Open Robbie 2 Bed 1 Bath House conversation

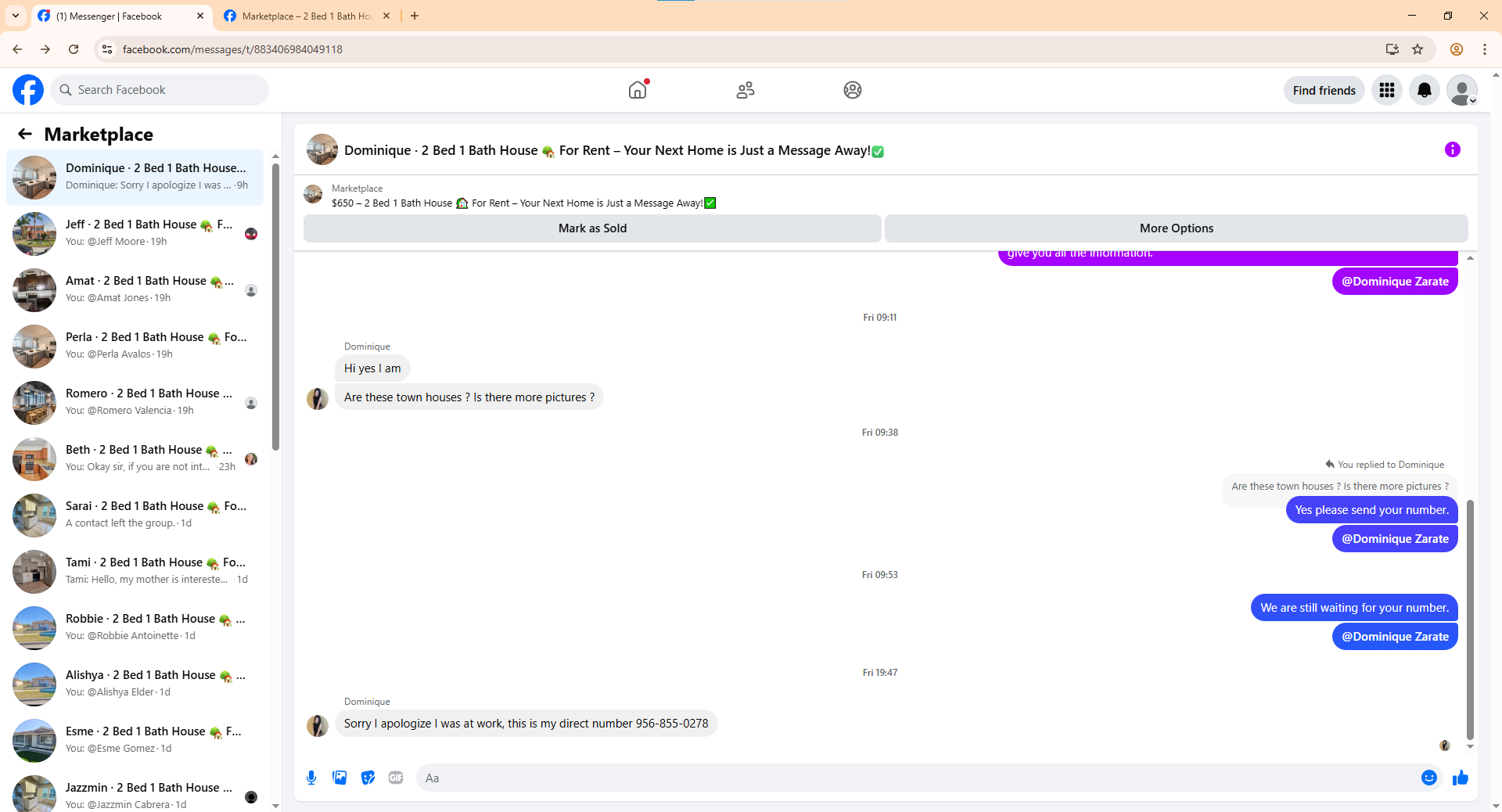tap(135, 628)
